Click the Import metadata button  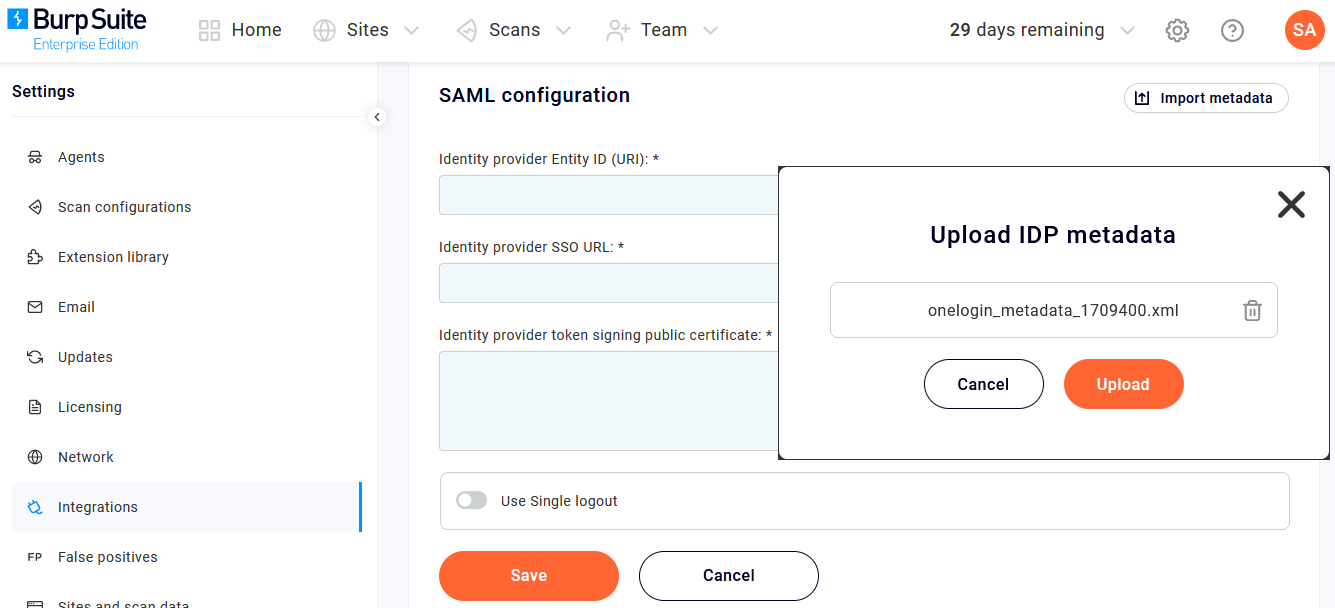coord(1206,98)
